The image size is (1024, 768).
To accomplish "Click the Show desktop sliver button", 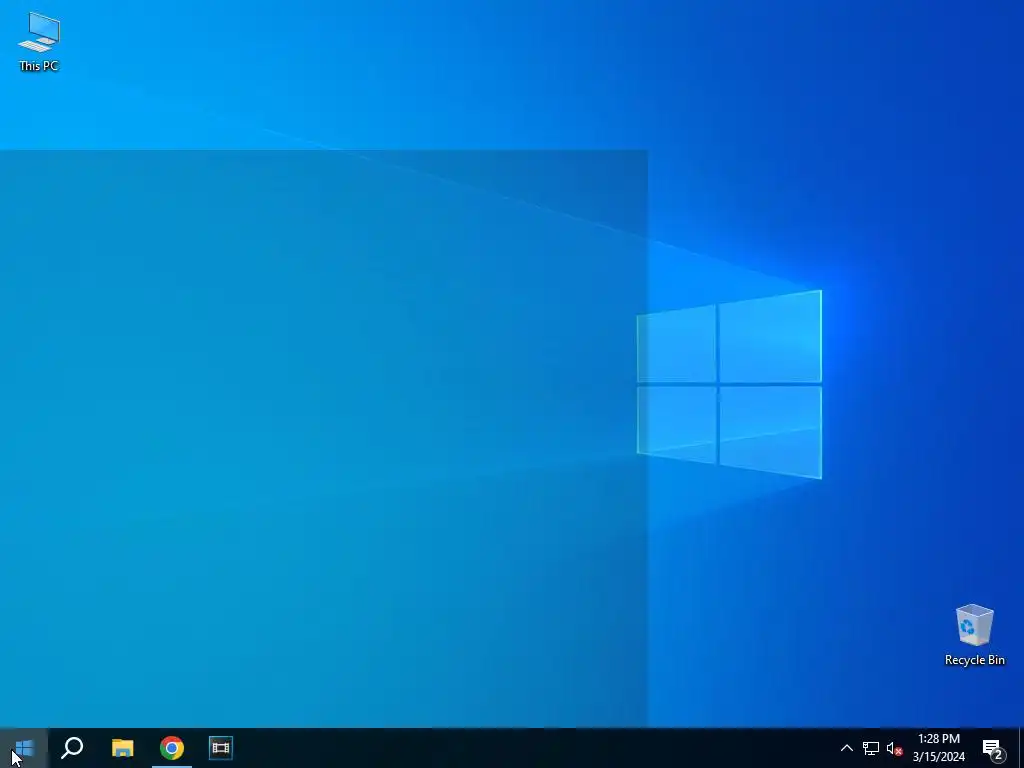I will pos(1021,748).
